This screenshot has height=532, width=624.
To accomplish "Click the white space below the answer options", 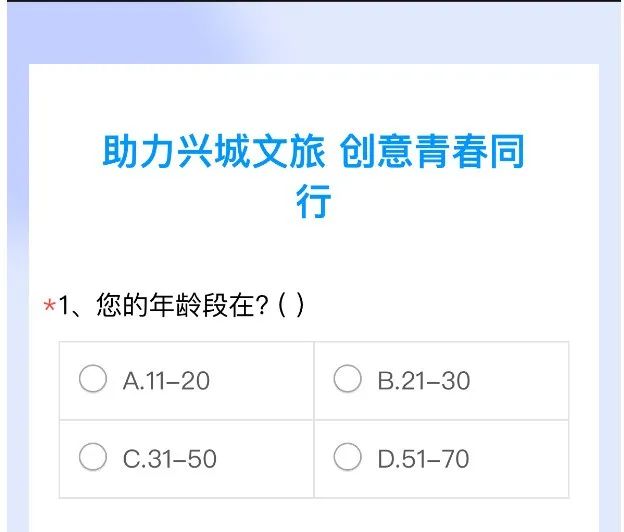I will [x=313, y=514].
